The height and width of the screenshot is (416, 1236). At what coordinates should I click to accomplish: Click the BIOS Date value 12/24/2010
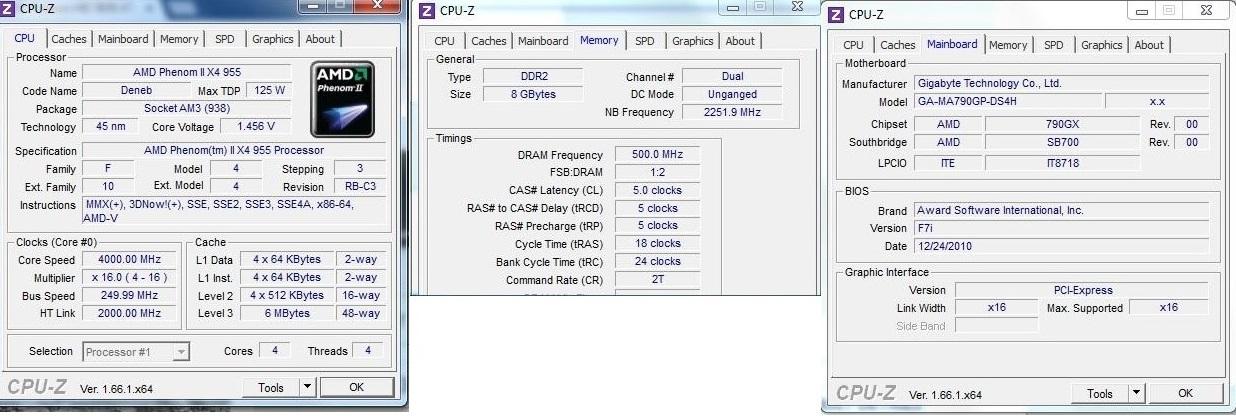click(x=1061, y=246)
